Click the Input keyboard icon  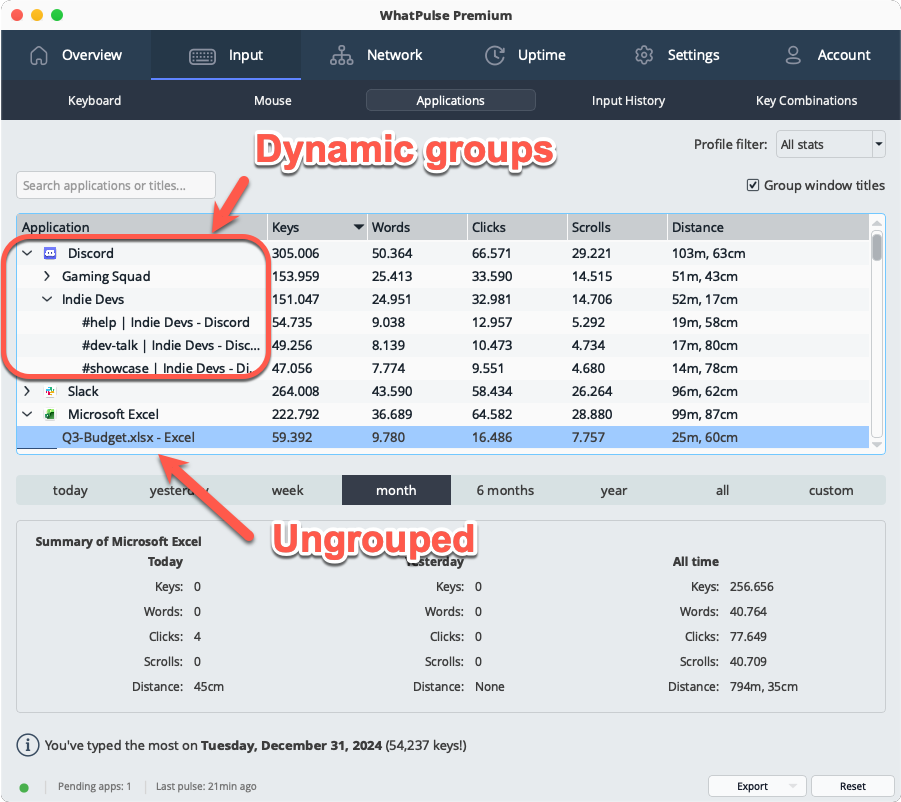pyautogui.click(x=202, y=56)
